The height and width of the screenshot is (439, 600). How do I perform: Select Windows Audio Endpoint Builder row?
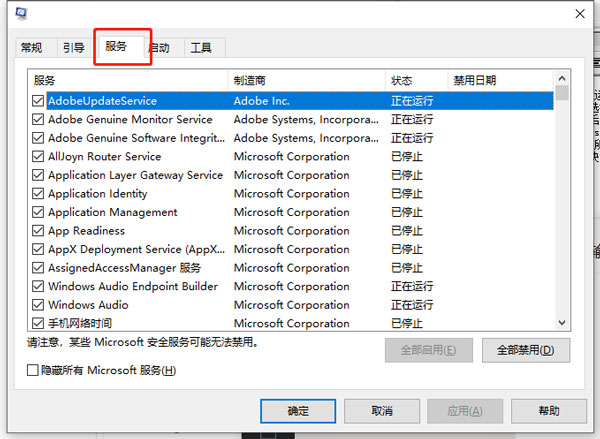[x=293, y=286]
